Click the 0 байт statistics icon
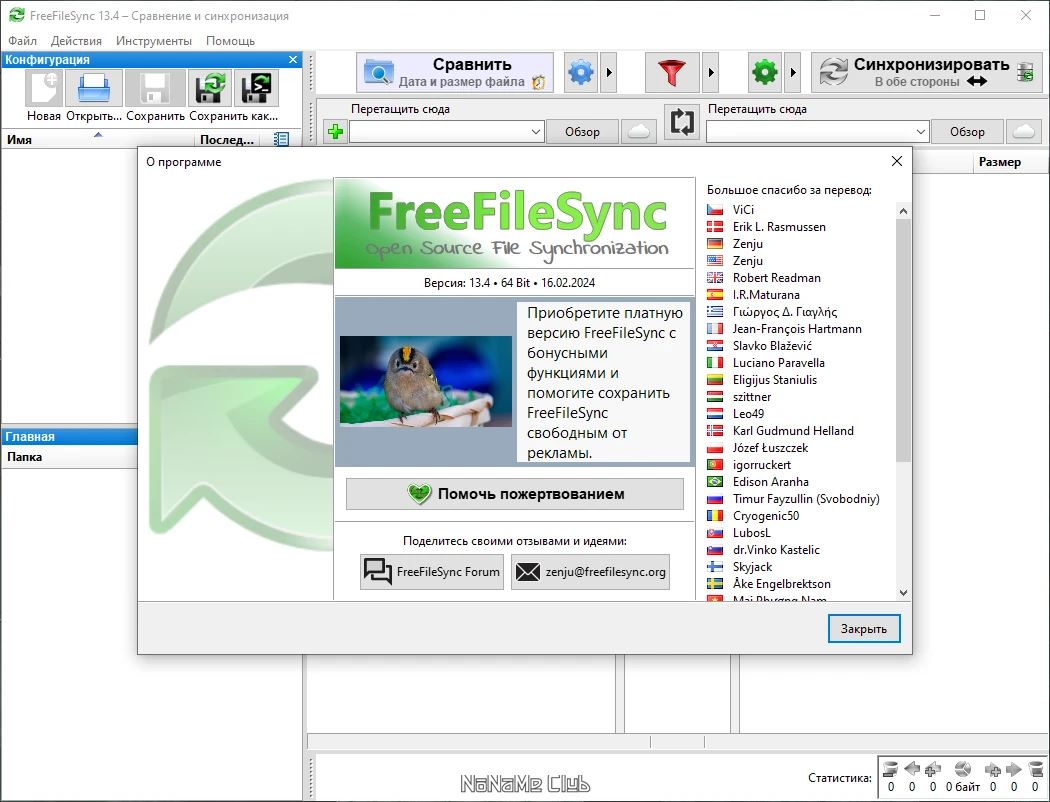Viewport: 1050px width, 802px height. click(x=962, y=770)
